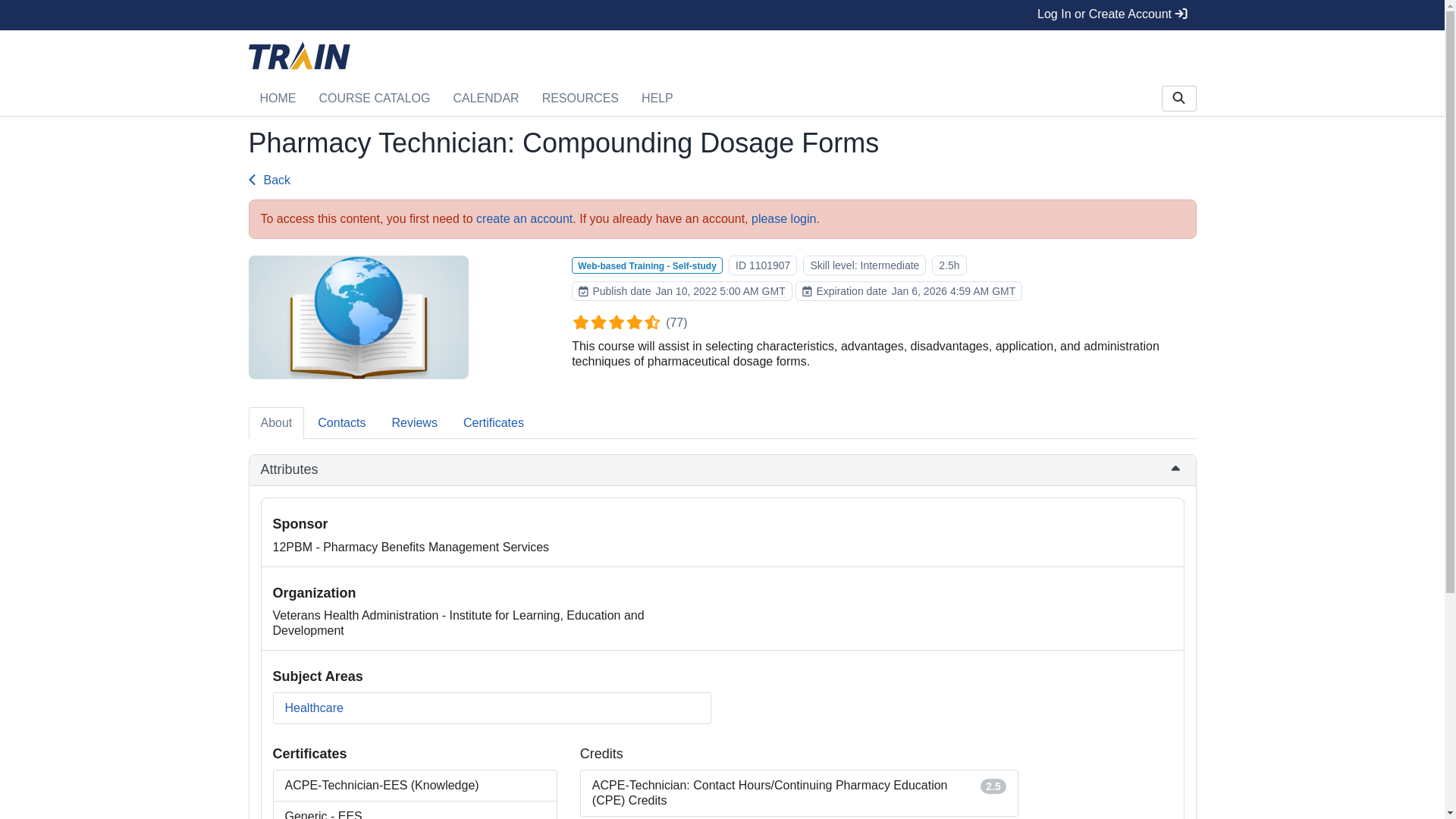1456x819 pixels.
Task: Open the Course Catalog menu
Action: point(374,99)
